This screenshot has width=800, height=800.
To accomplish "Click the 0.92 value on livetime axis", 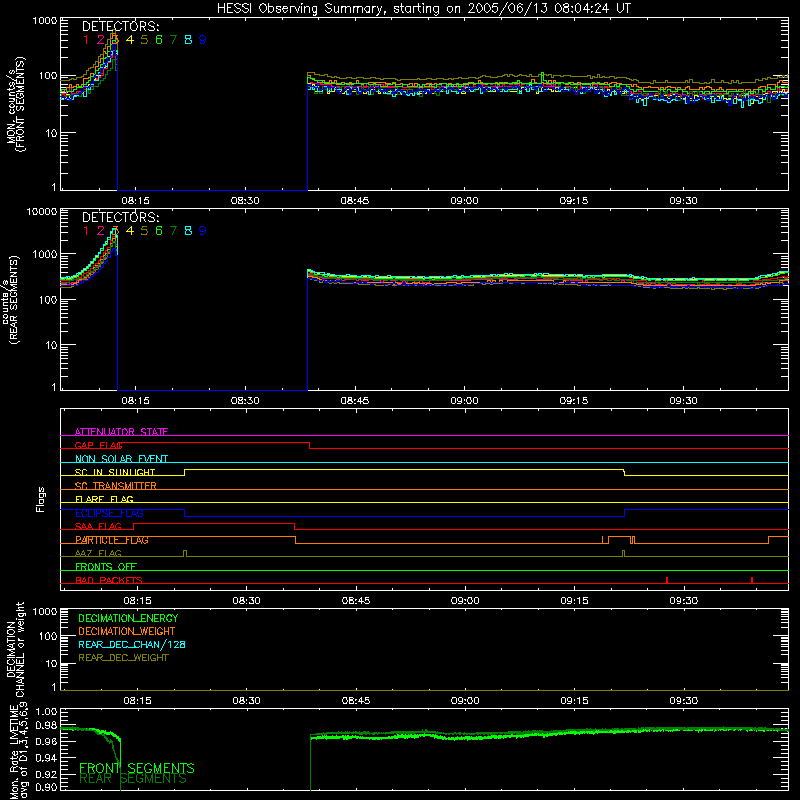I will 46,773.
